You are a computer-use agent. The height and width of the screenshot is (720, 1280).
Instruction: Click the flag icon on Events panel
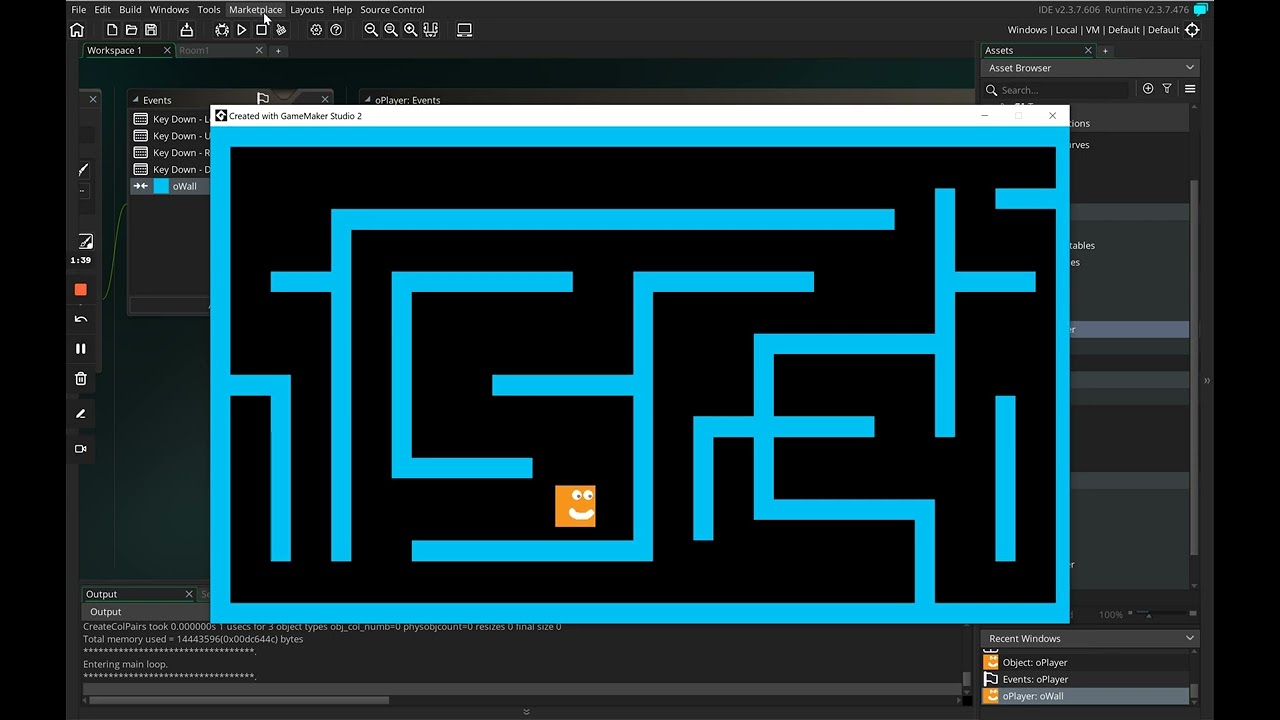[262, 99]
